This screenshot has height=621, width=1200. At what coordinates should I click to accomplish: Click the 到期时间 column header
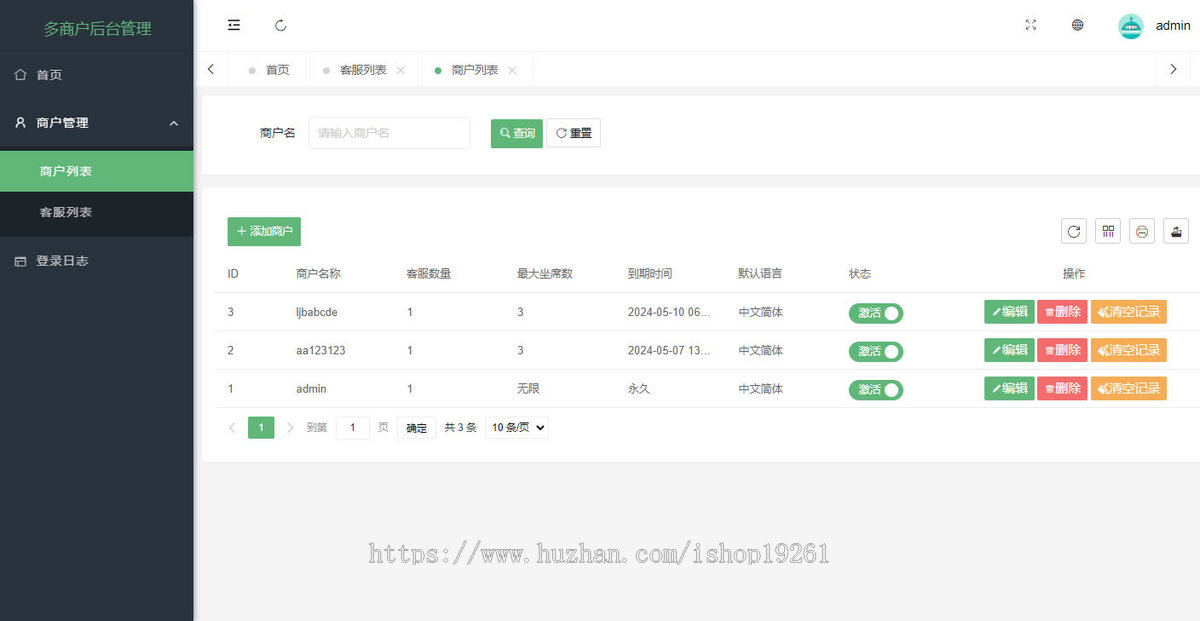coord(650,274)
